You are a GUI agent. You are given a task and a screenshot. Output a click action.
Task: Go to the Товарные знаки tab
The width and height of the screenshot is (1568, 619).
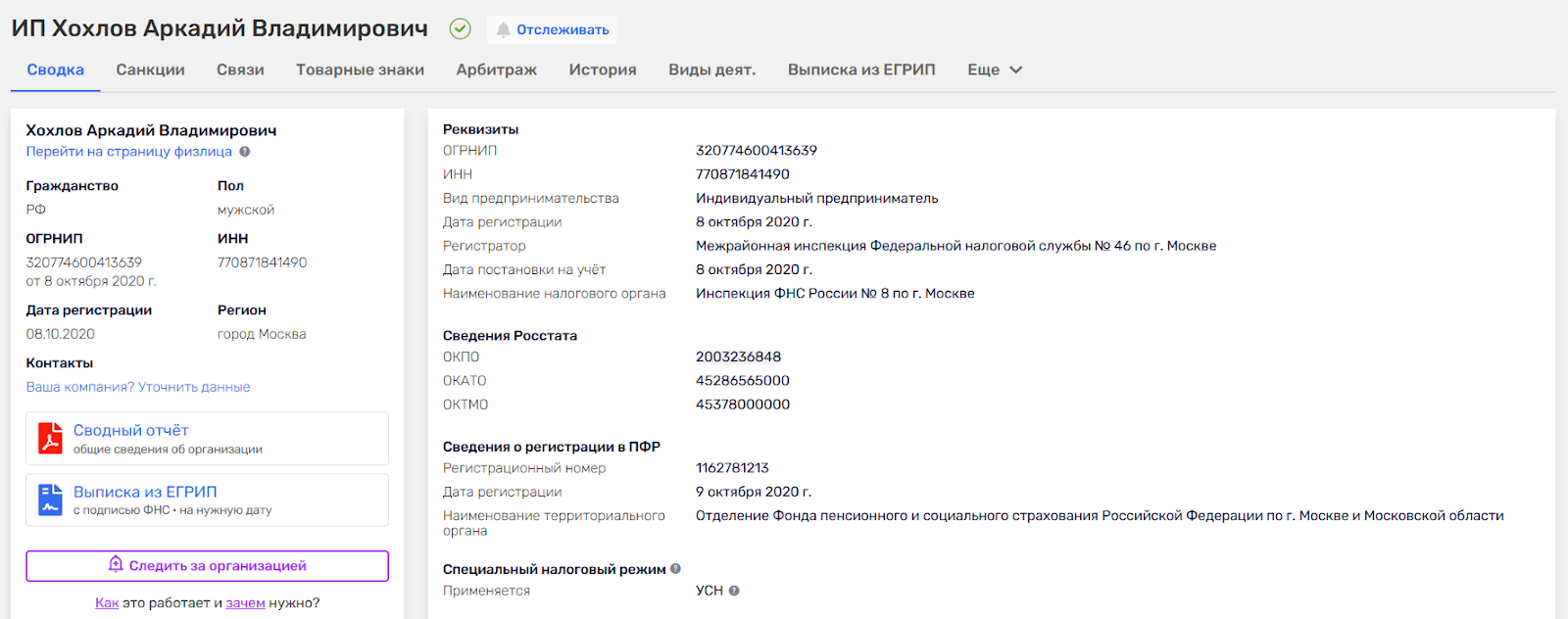pos(360,70)
